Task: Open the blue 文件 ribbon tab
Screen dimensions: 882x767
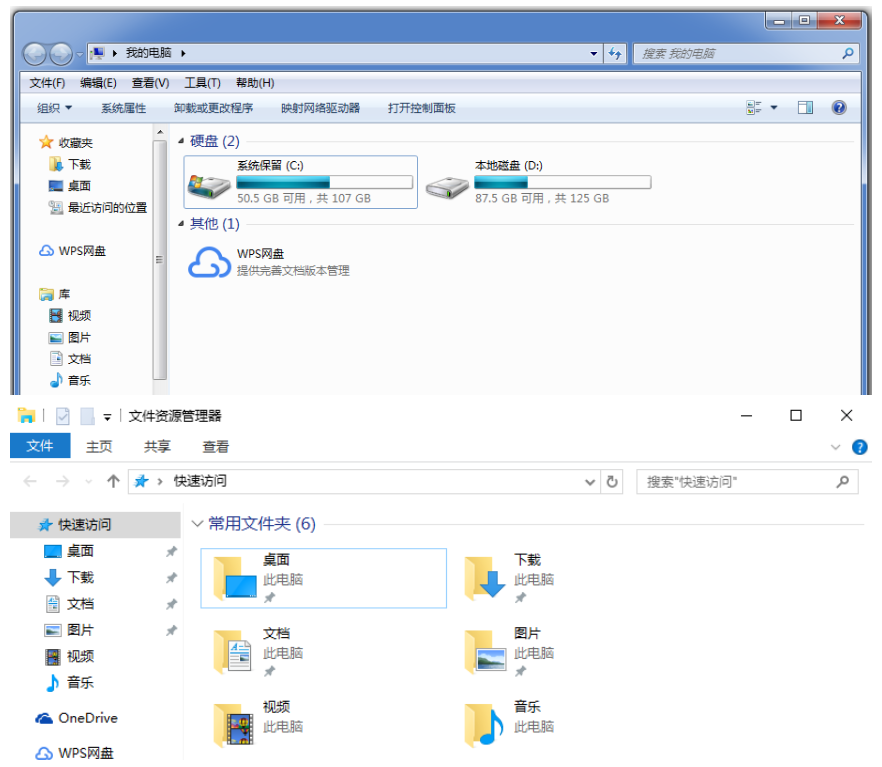Action: (40, 446)
